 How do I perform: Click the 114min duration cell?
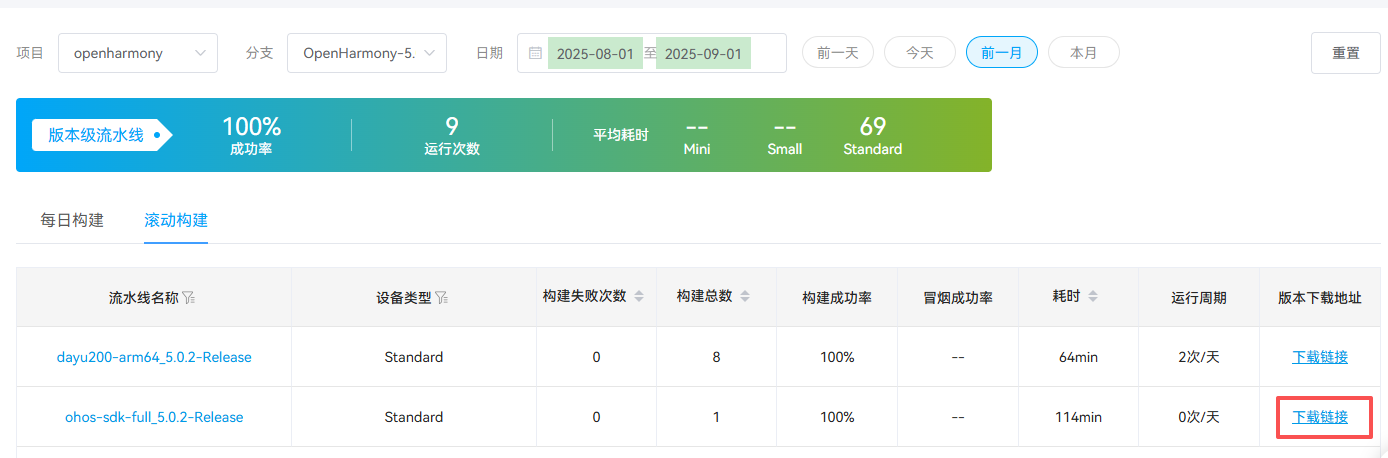coord(1078,417)
